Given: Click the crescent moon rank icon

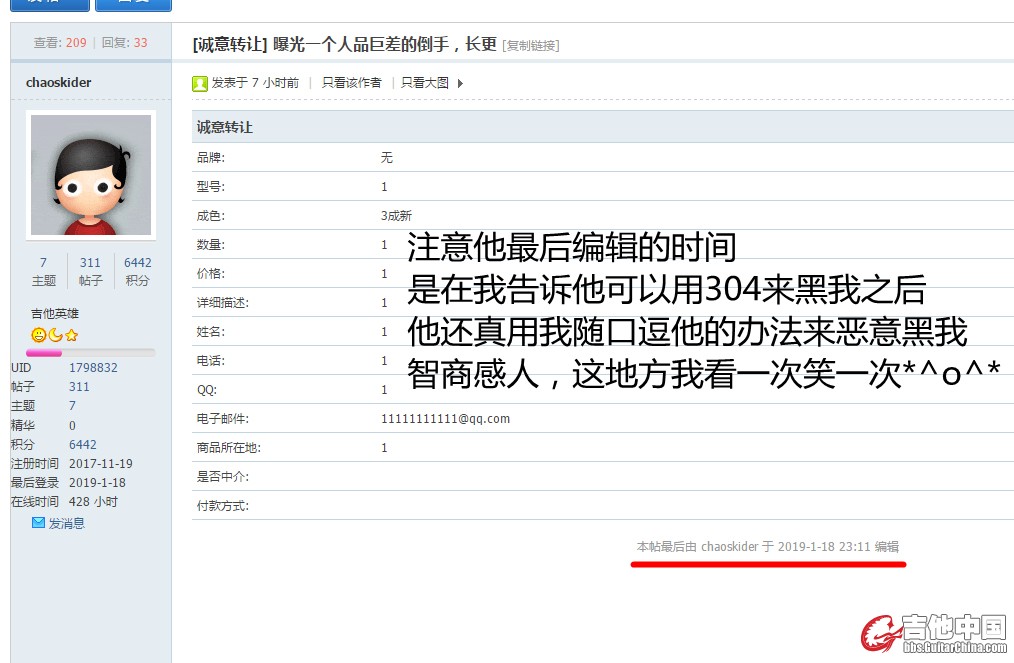Looking at the screenshot, I should [55, 335].
